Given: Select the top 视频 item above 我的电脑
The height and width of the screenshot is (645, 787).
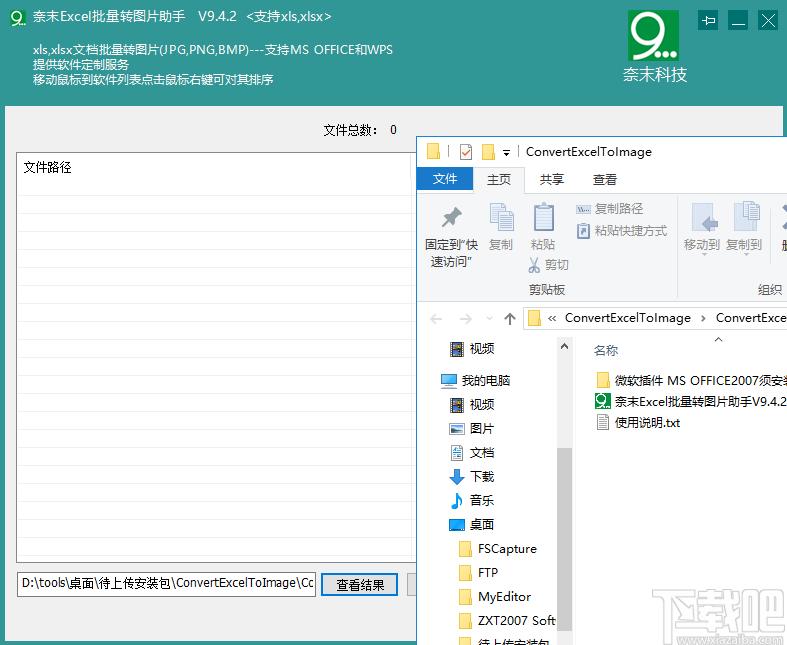Looking at the screenshot, I should pyautogui.click(x=472, y=348).
